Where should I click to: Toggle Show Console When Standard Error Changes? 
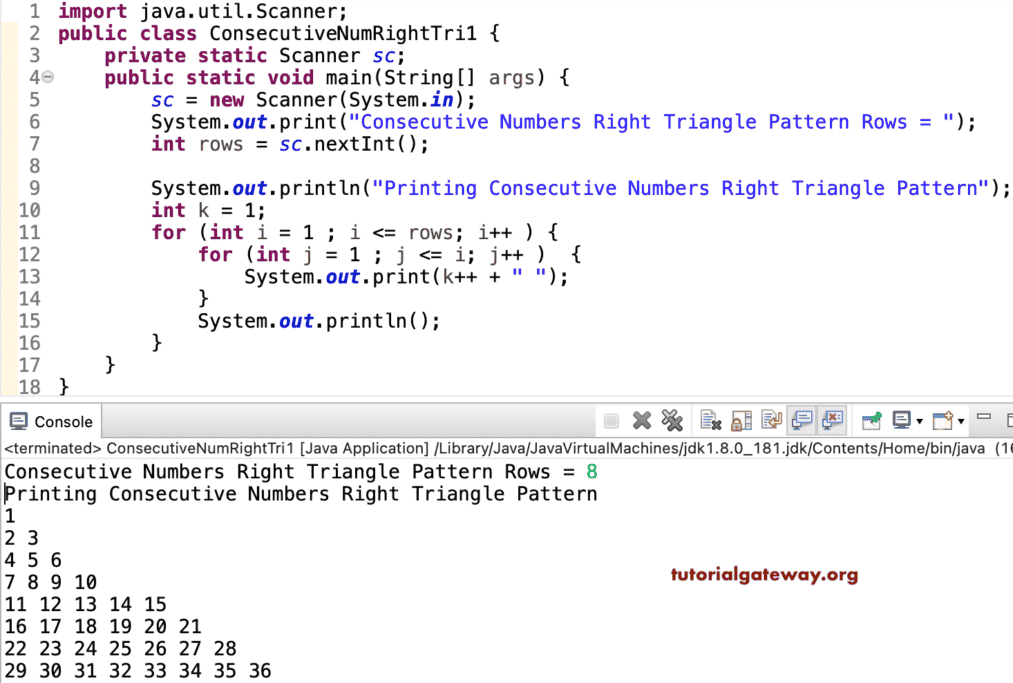[x=833, y=420]
